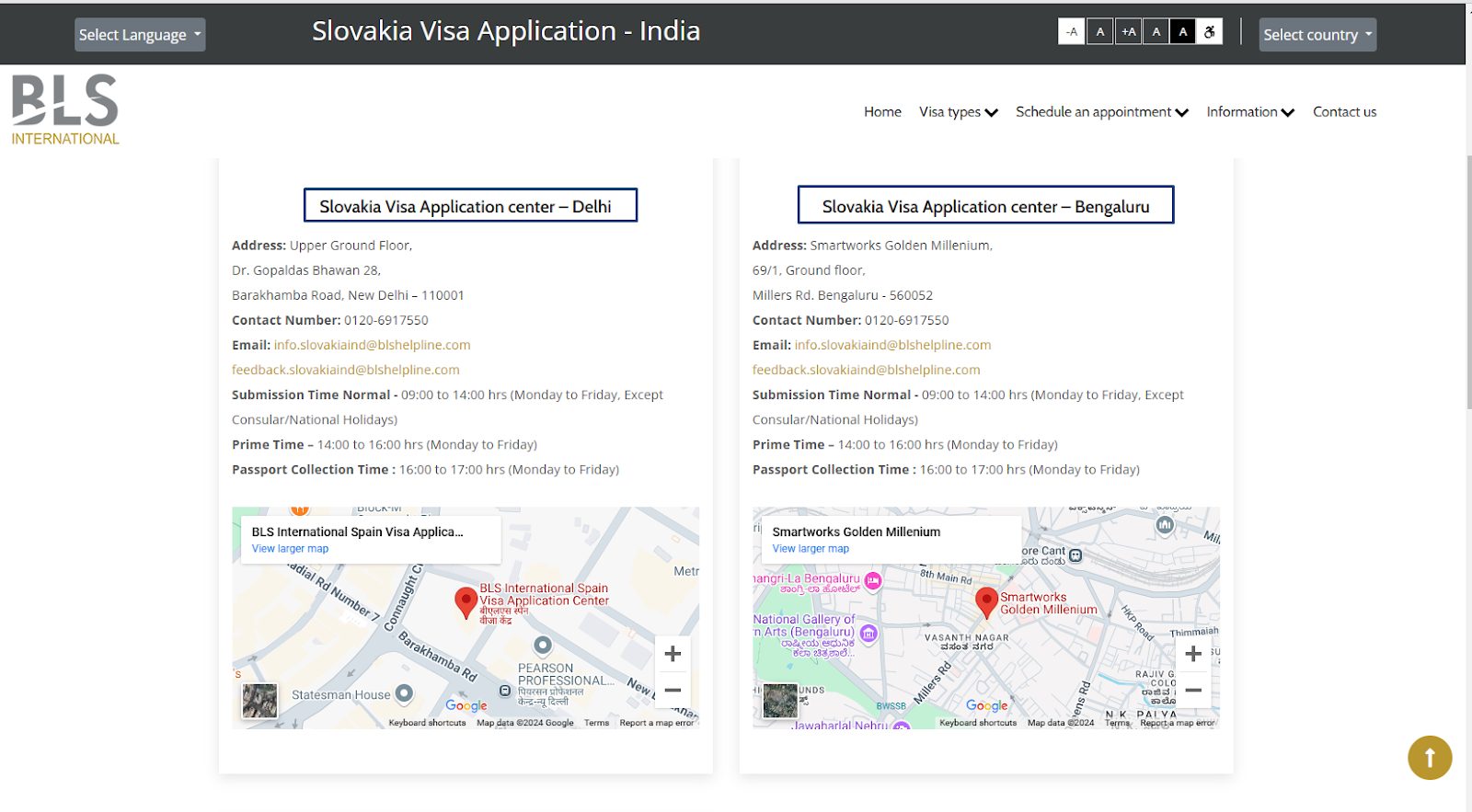The image size is (1472, 812).
Task: Click the increase font size +A button
Action: coord(1128,32)
